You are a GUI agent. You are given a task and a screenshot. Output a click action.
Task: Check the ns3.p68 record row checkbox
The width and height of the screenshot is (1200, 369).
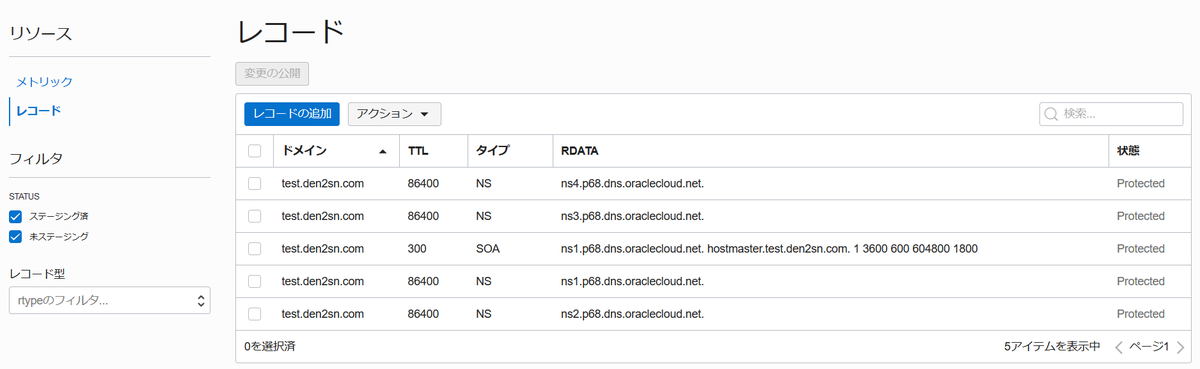click(x=254, y=216)
